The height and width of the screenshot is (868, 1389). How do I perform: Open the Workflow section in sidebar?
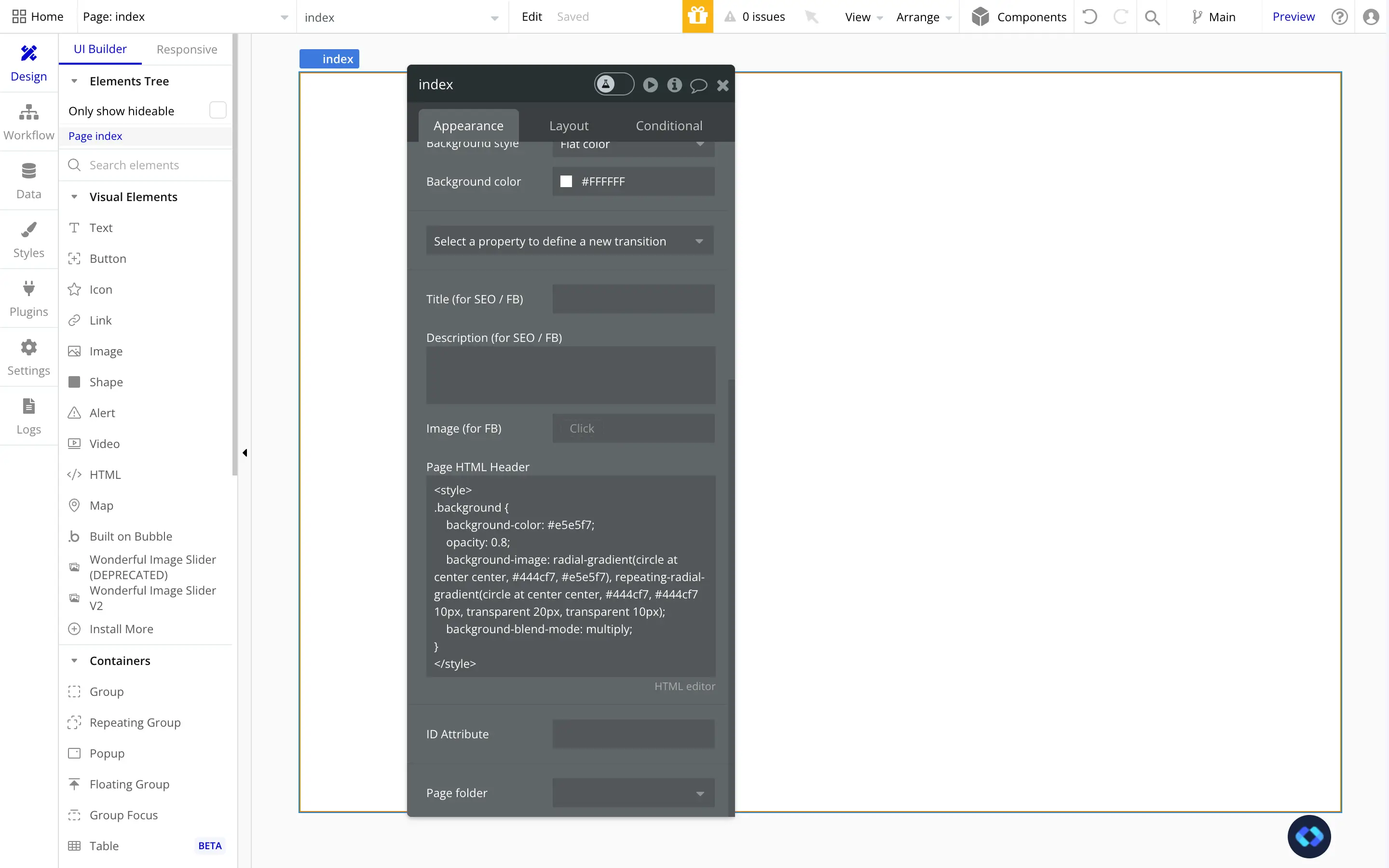[29, 122]
